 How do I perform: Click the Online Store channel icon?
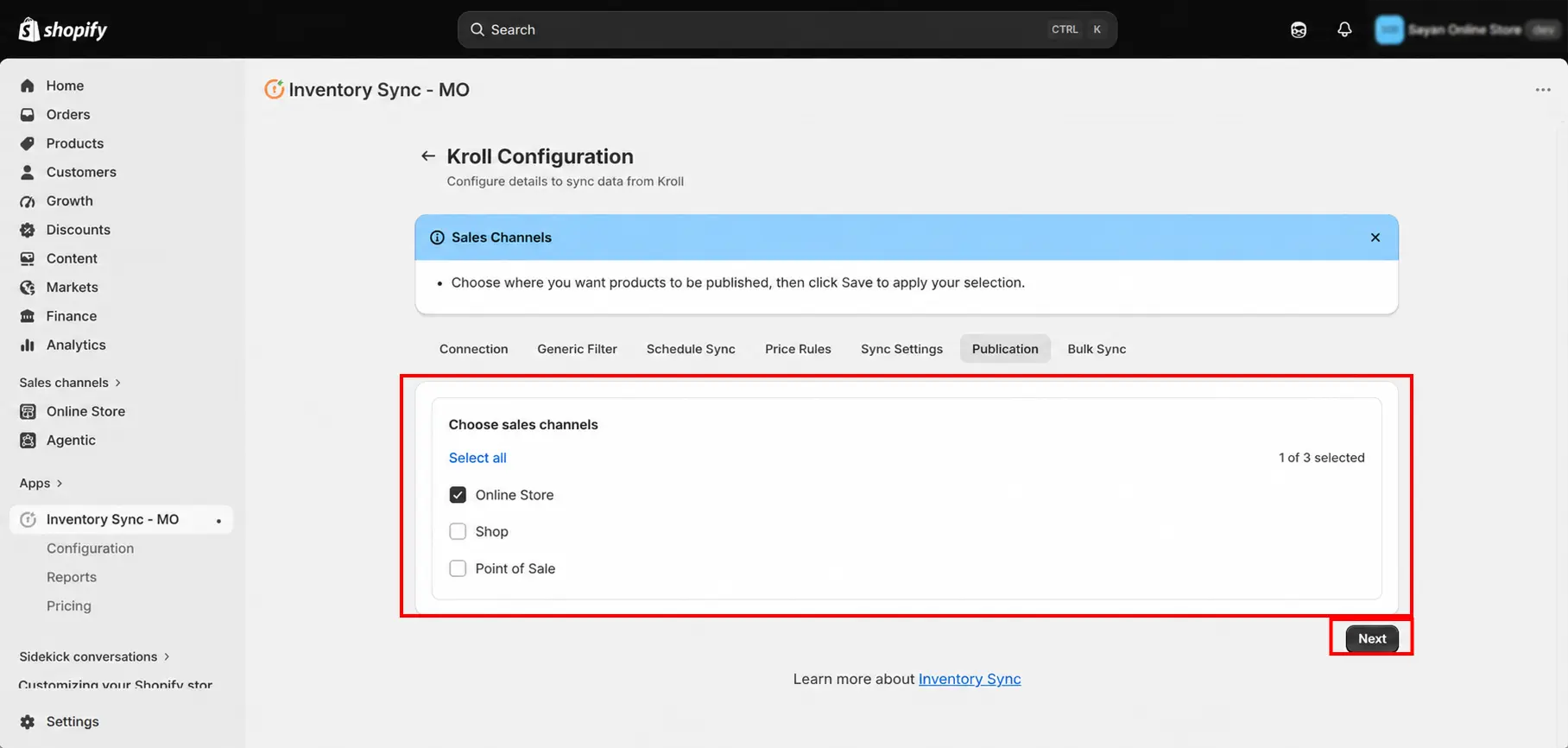[28, 411]
